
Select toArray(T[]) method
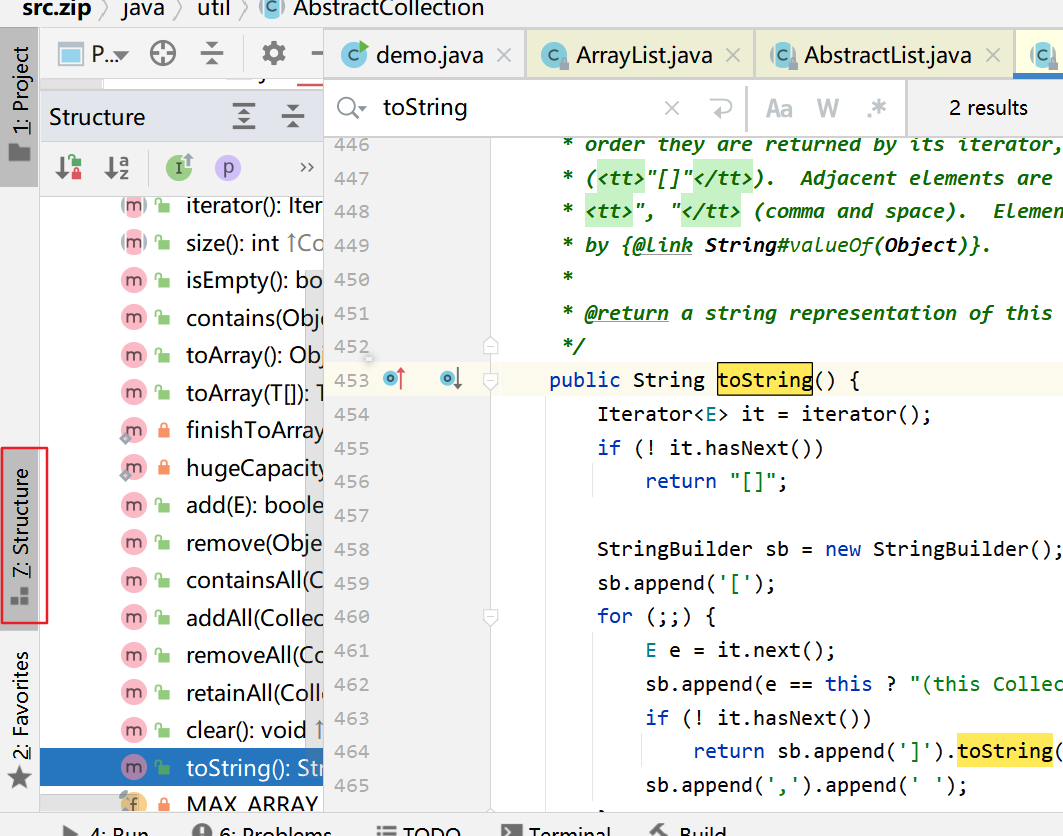point(182,393)
